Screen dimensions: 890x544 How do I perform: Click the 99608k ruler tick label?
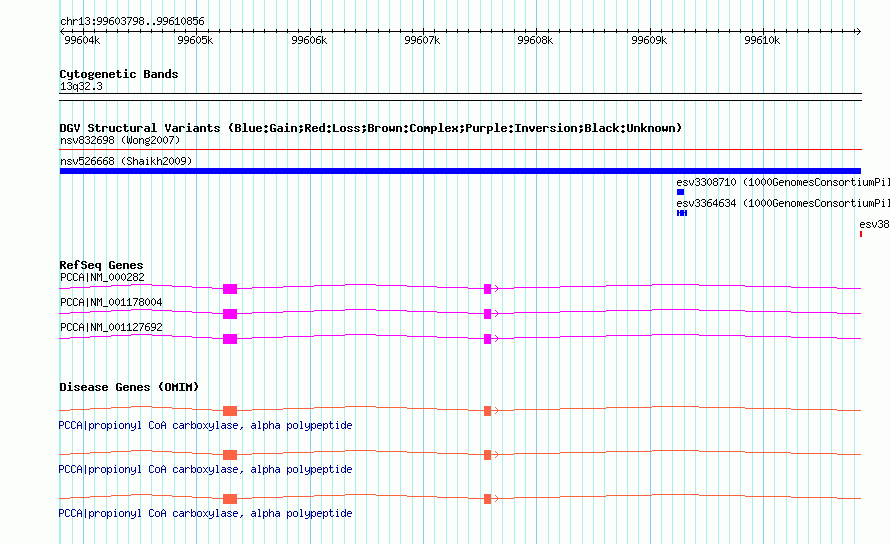(x=535, y=40)
